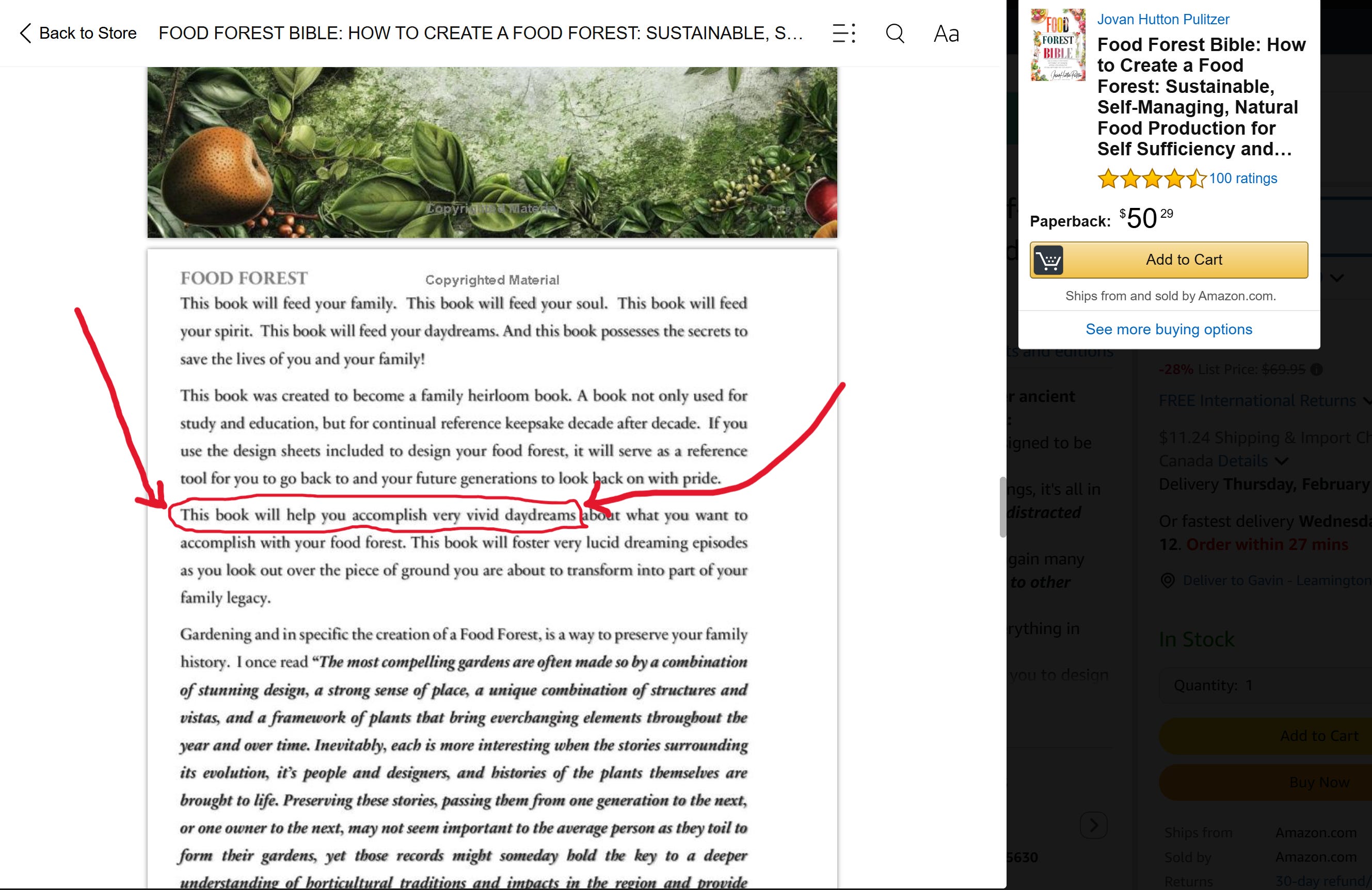Click the delivery location pin icon

[x=1168, y=580]
